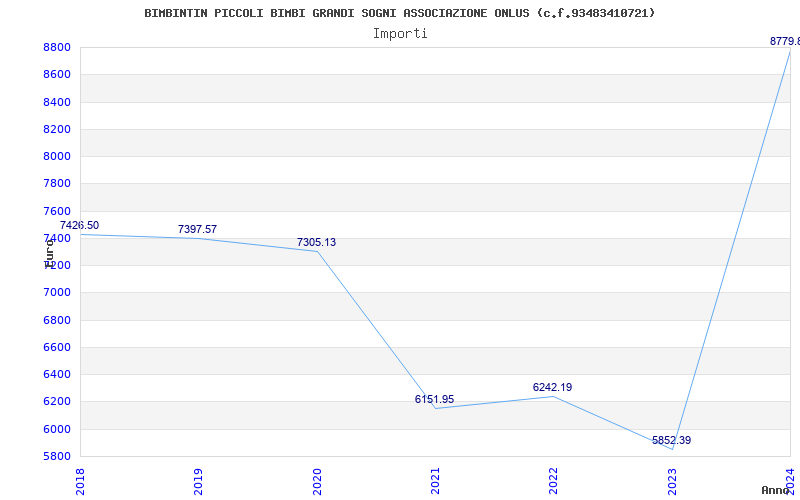Click the 8400 y-axis tick label
The width and height of the screenshot is (800, 500).
click(57, 102)
